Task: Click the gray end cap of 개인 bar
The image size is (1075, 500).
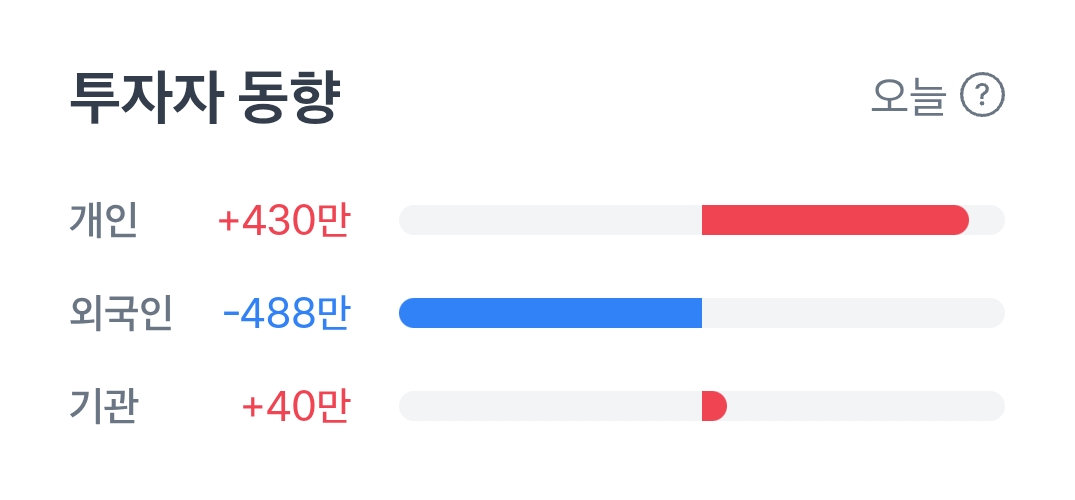Action: (x=989, y=220)
